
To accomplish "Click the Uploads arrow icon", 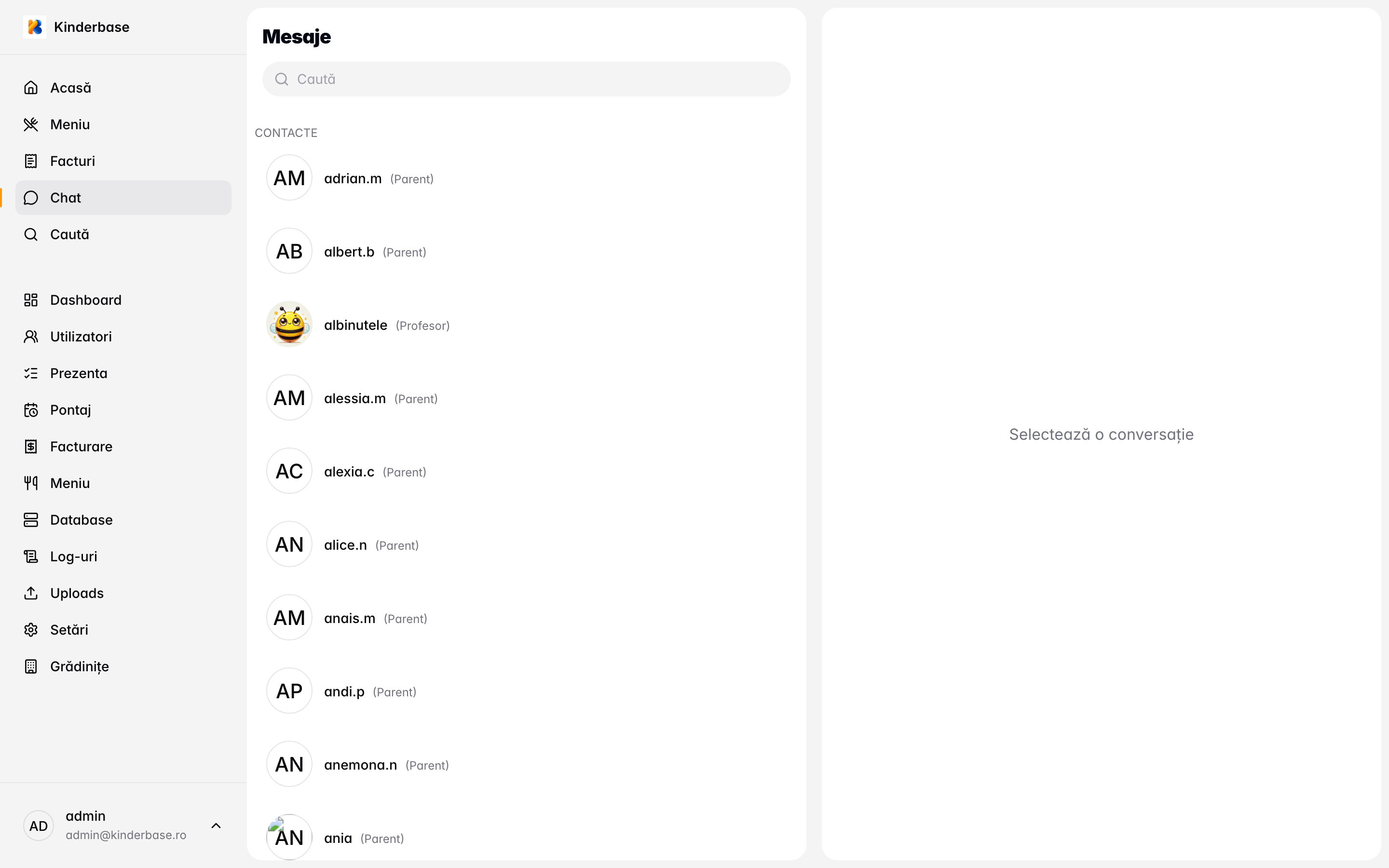I will (31, 593).
